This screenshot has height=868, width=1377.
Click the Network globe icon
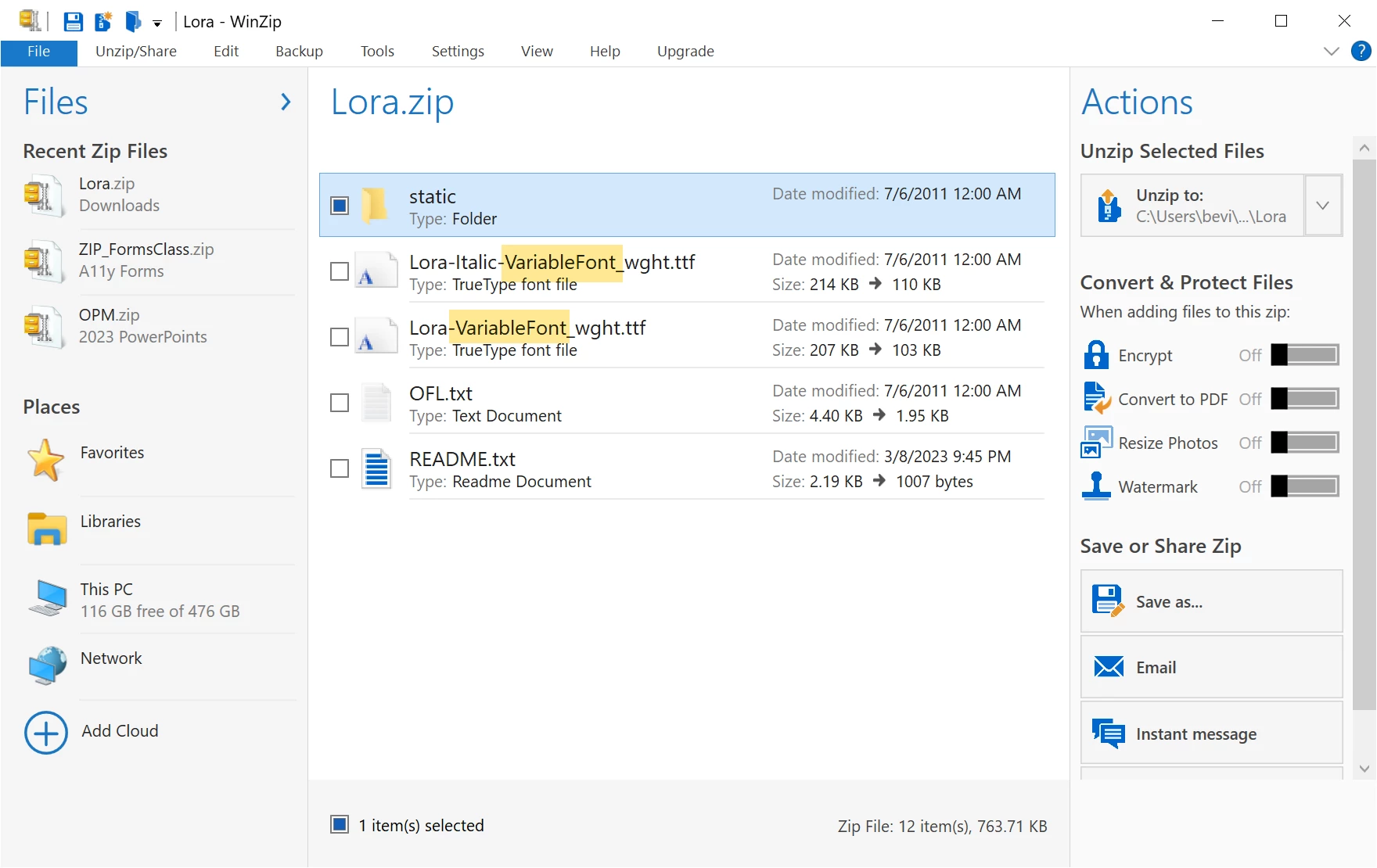coord(48,665)
